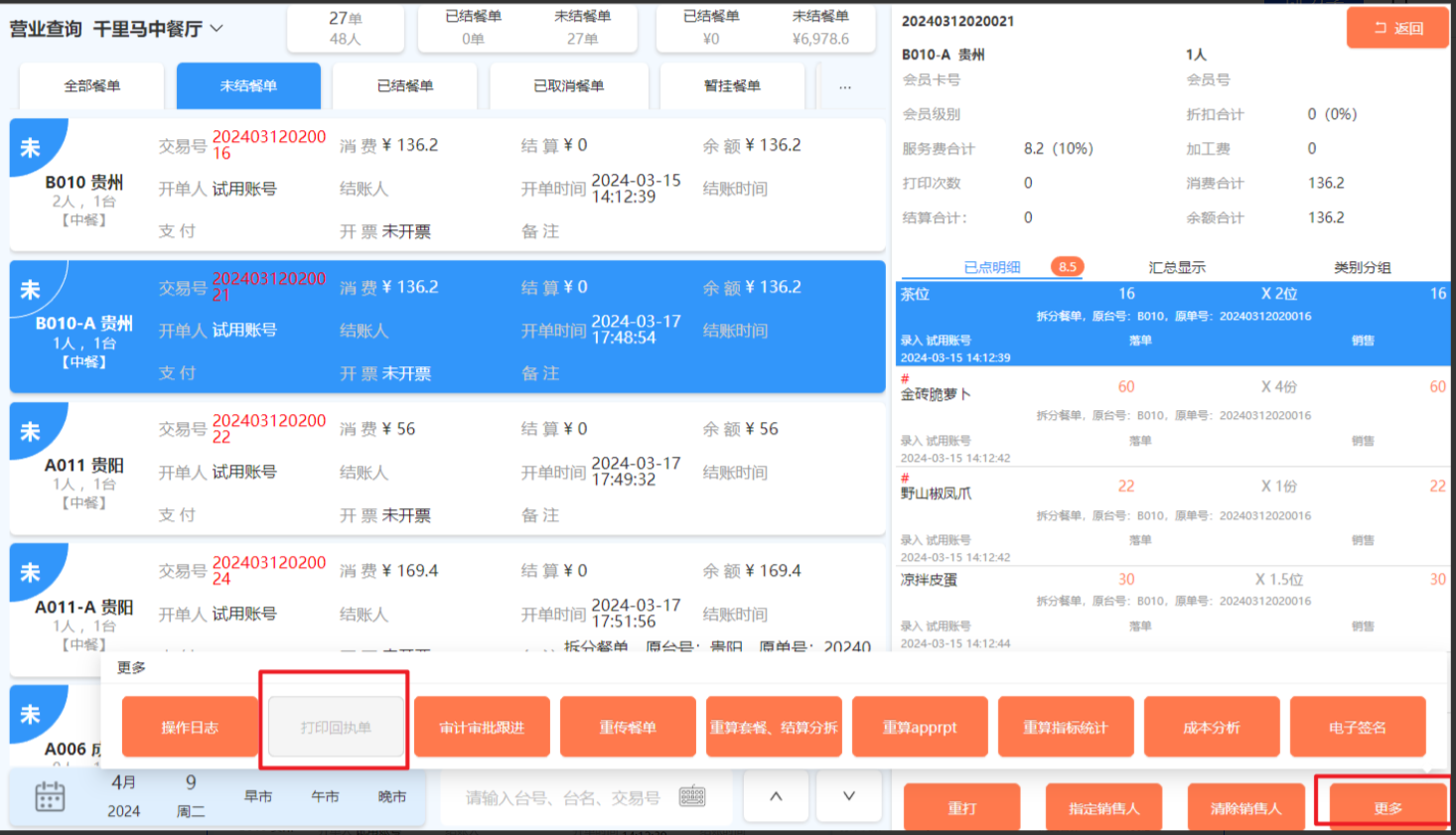Select the A011 贵阳 order row
Image resolution: width=1456 pixels, height=835 pixels.
(x=447, y=470)
